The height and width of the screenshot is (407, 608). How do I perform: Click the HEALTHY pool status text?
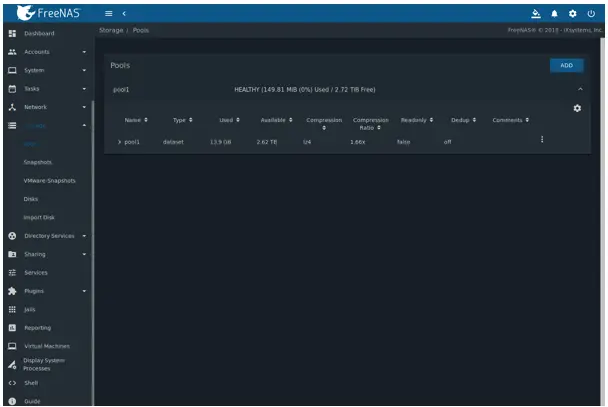(x=305, y=90)
